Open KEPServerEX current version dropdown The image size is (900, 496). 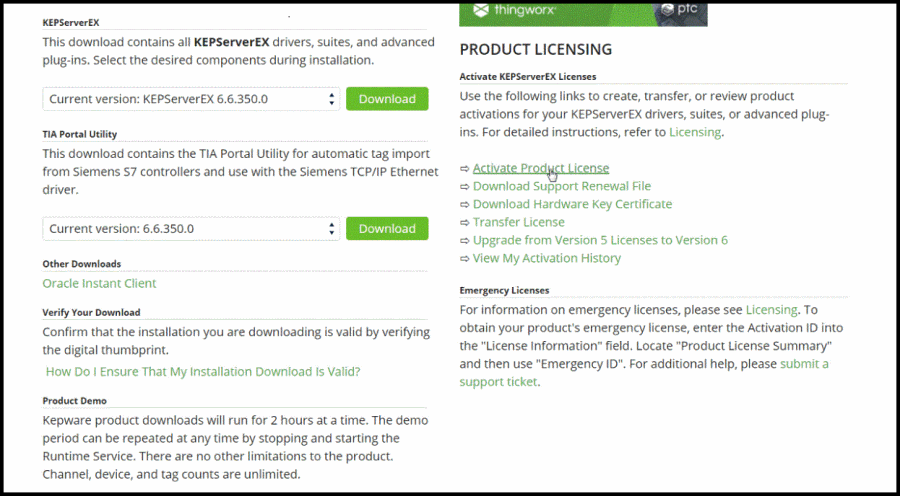click(x=190, y=99)
